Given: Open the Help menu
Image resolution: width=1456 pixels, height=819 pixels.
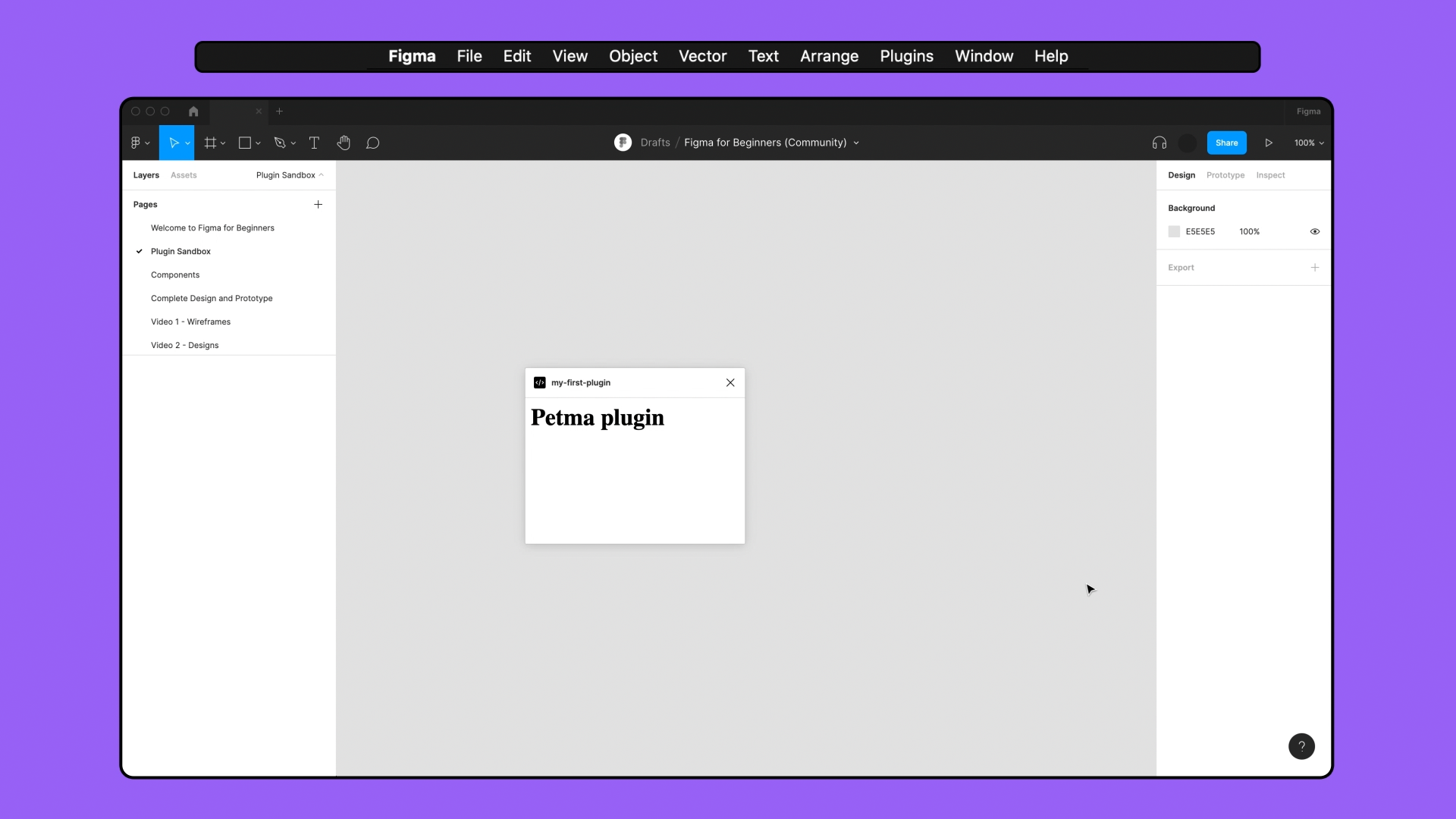Looking at the screenshot, I should pyautogui.click(x=1051, y=56).
